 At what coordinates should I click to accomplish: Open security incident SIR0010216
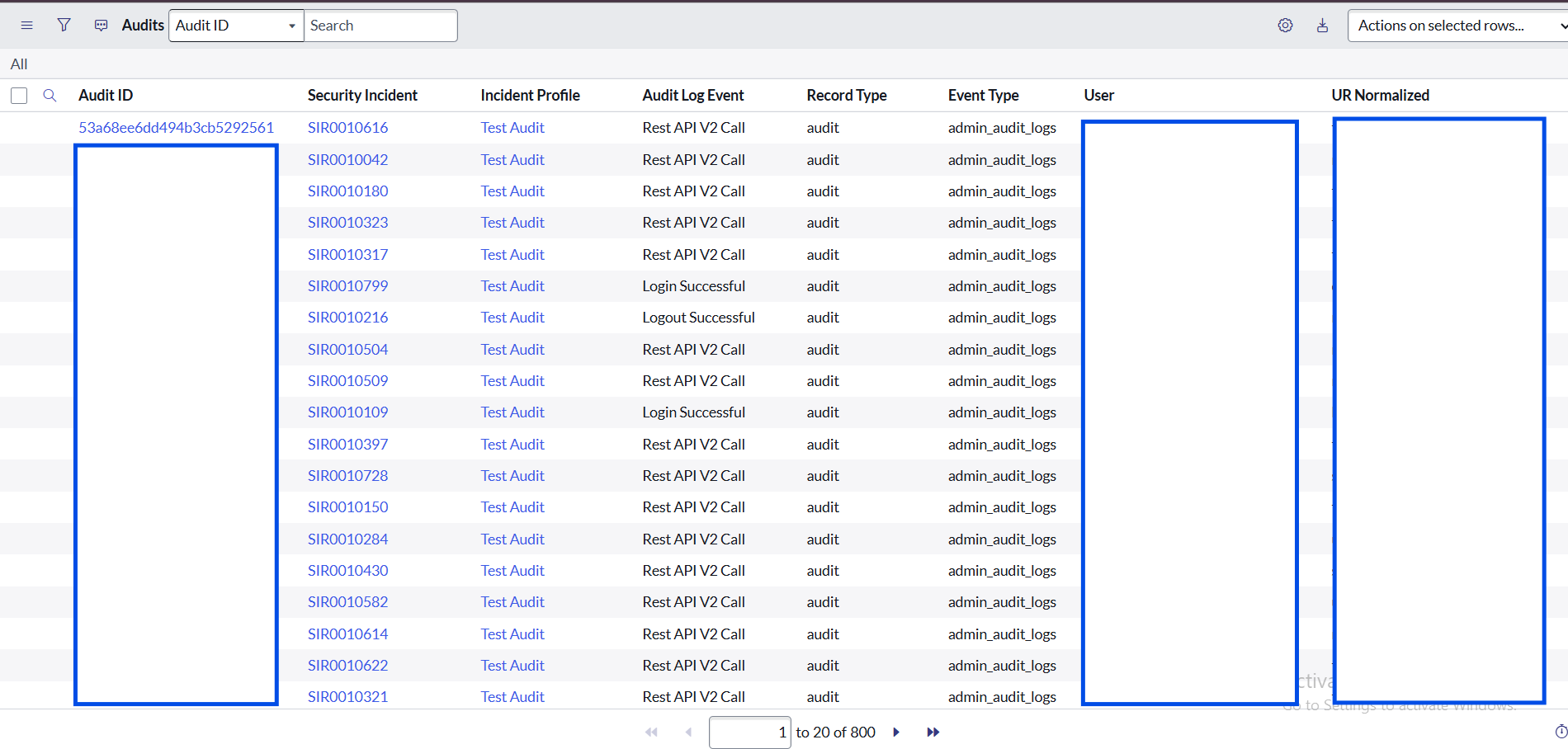[x=347, y=318]
